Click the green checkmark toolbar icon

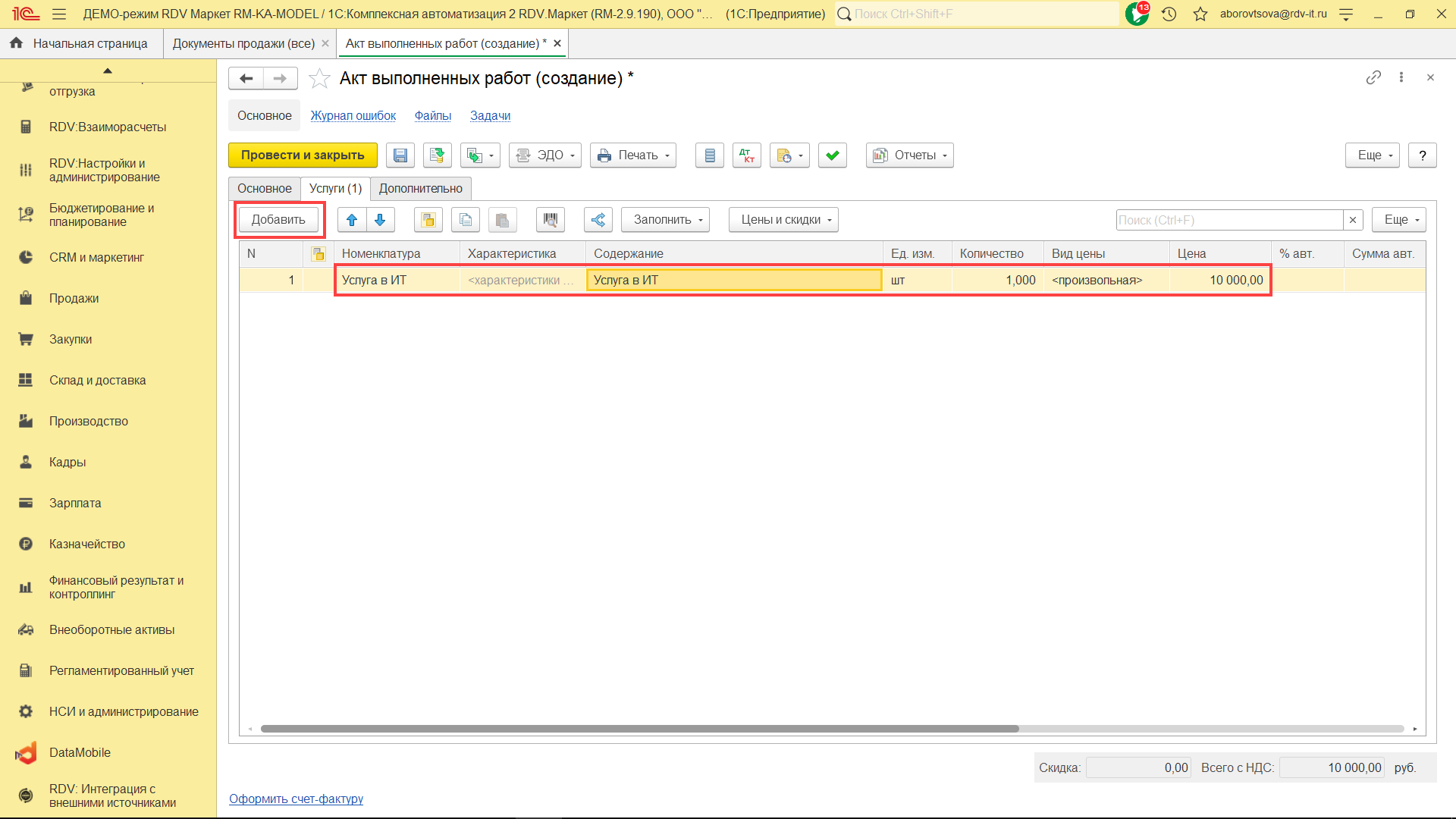coord(832,155)
